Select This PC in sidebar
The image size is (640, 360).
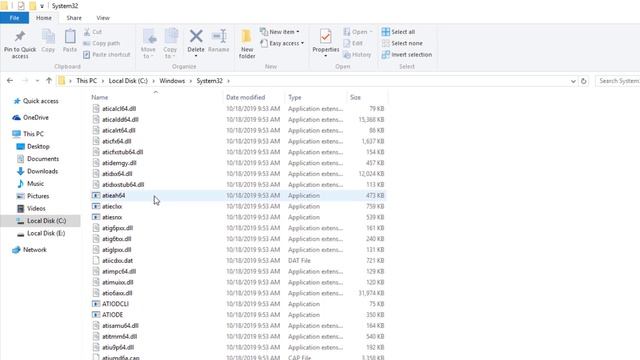[33, 134]
